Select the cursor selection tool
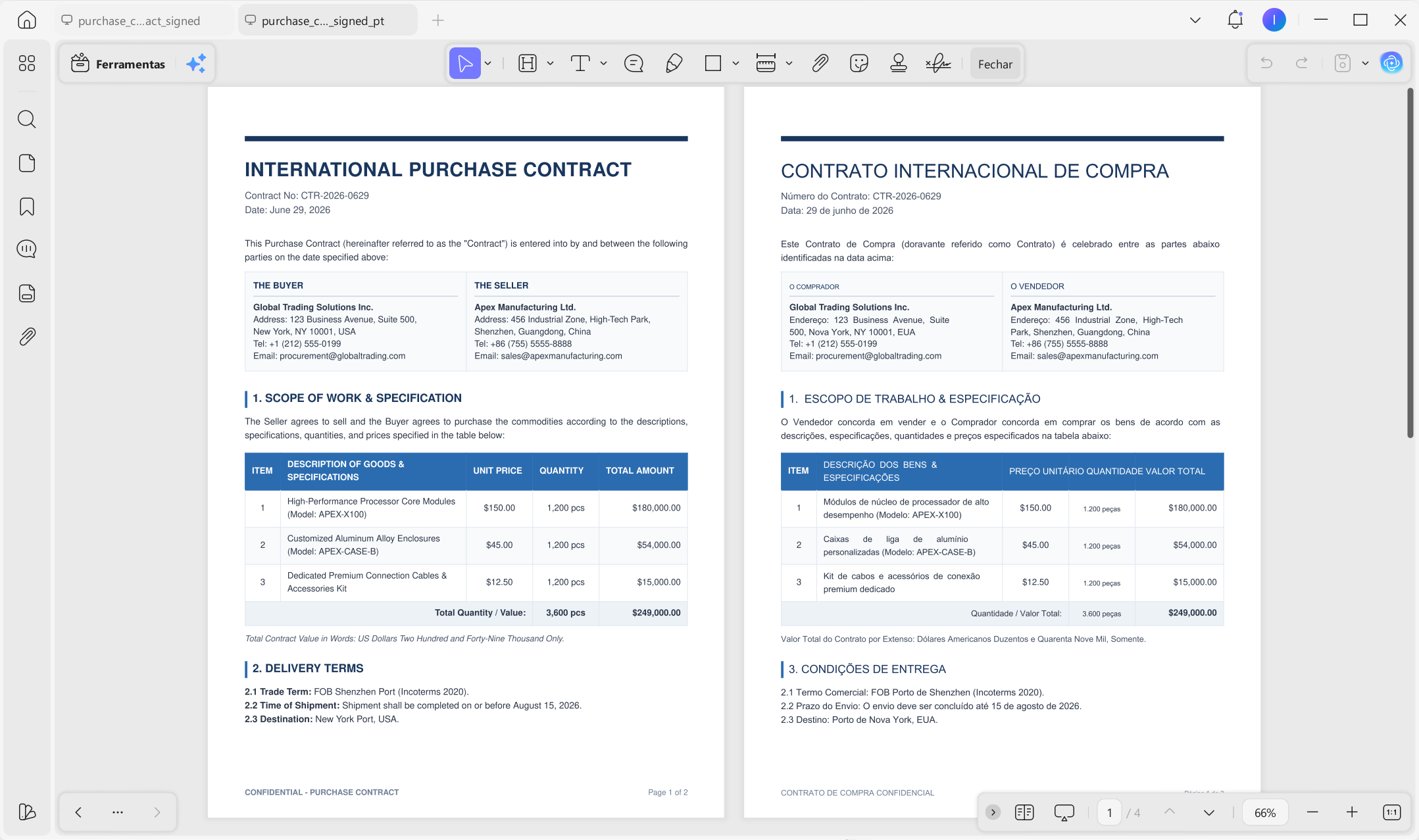Image resolution: width=1419 pixels, height=840 pixels. click(464, 63)
